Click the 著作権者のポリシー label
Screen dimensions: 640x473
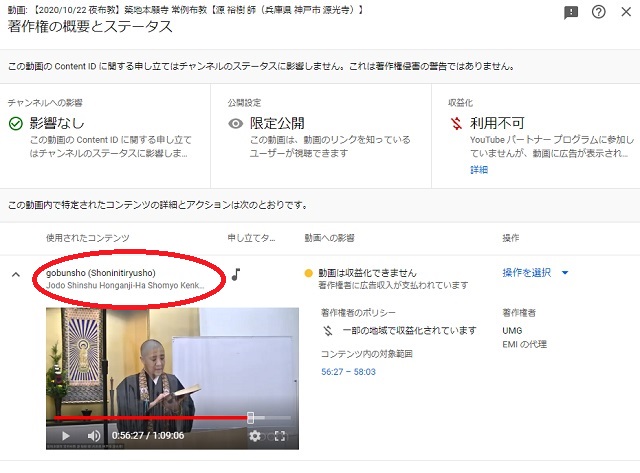[x=358, y=313]
